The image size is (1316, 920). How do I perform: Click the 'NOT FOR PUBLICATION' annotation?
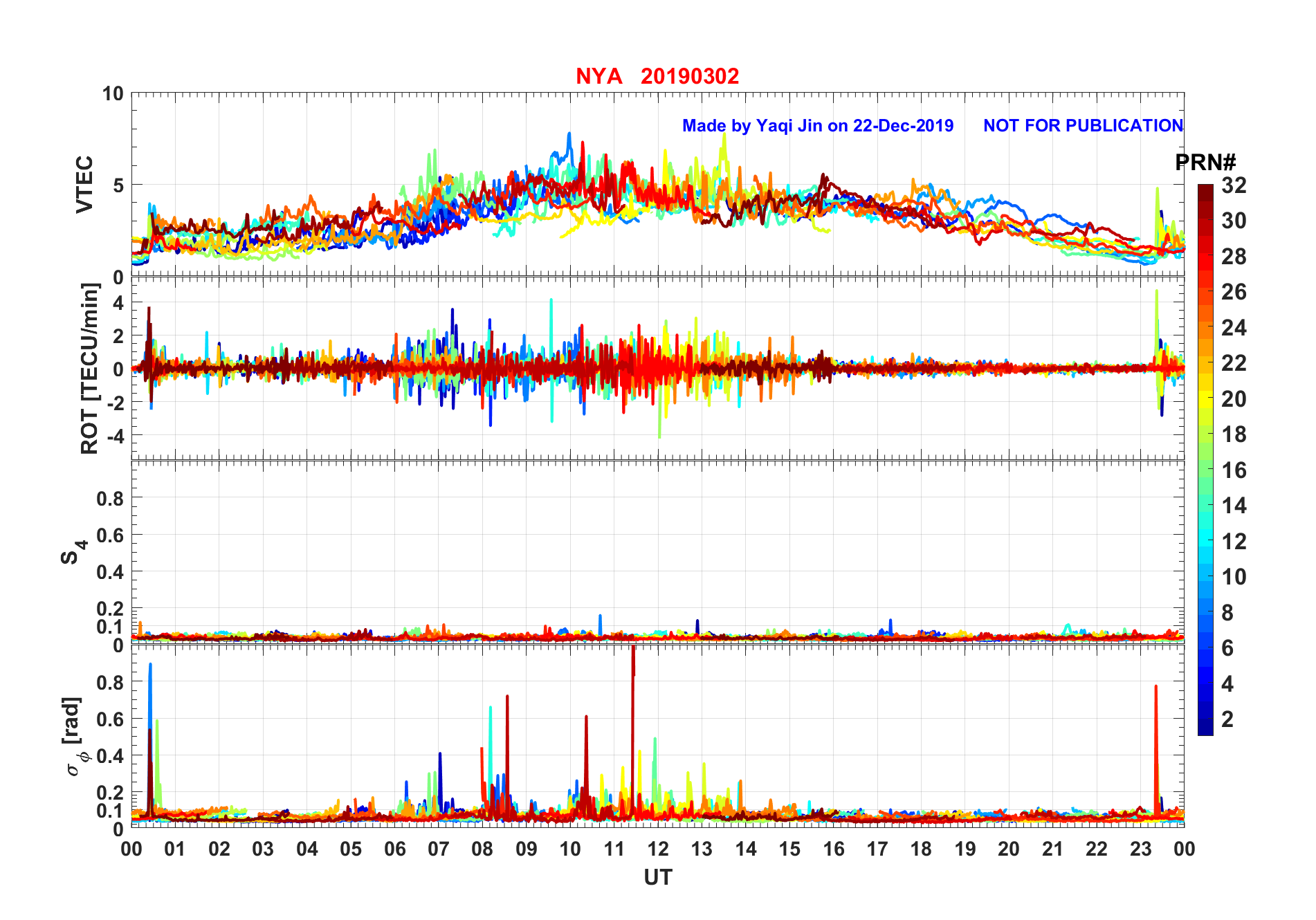pos(1083,126)
